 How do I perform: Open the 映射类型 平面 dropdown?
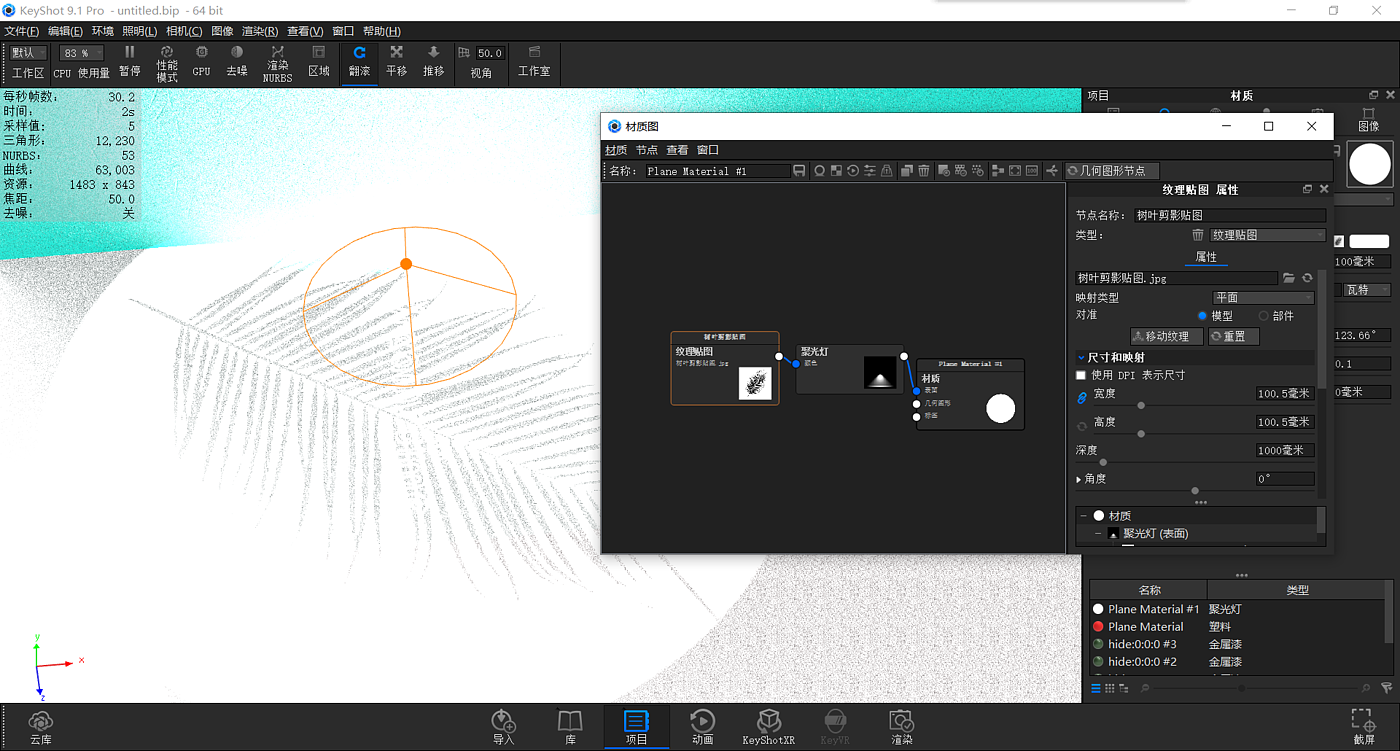point(1263,297)
